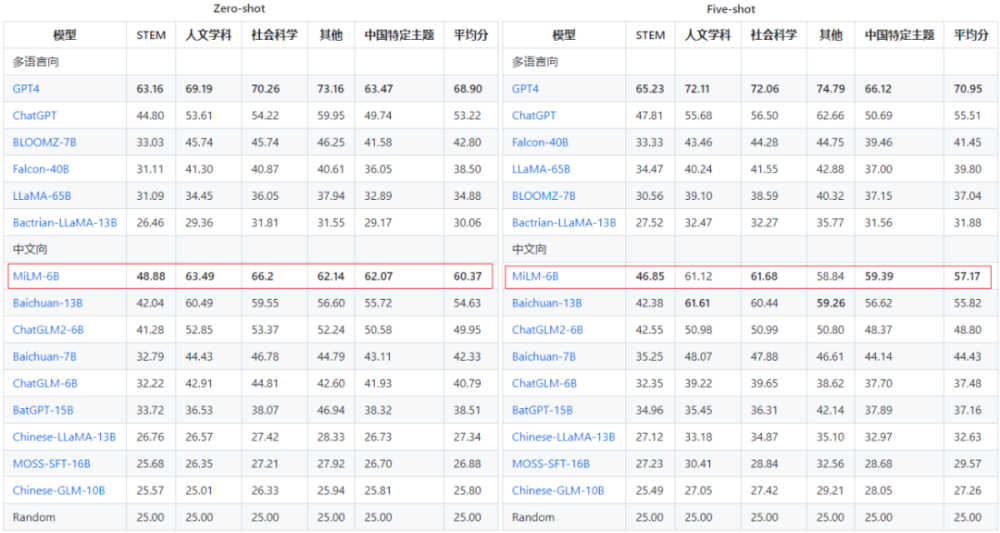1000x533 pixels.
Task: Select GPT4 average score 68.90
Action: [468, 89]
